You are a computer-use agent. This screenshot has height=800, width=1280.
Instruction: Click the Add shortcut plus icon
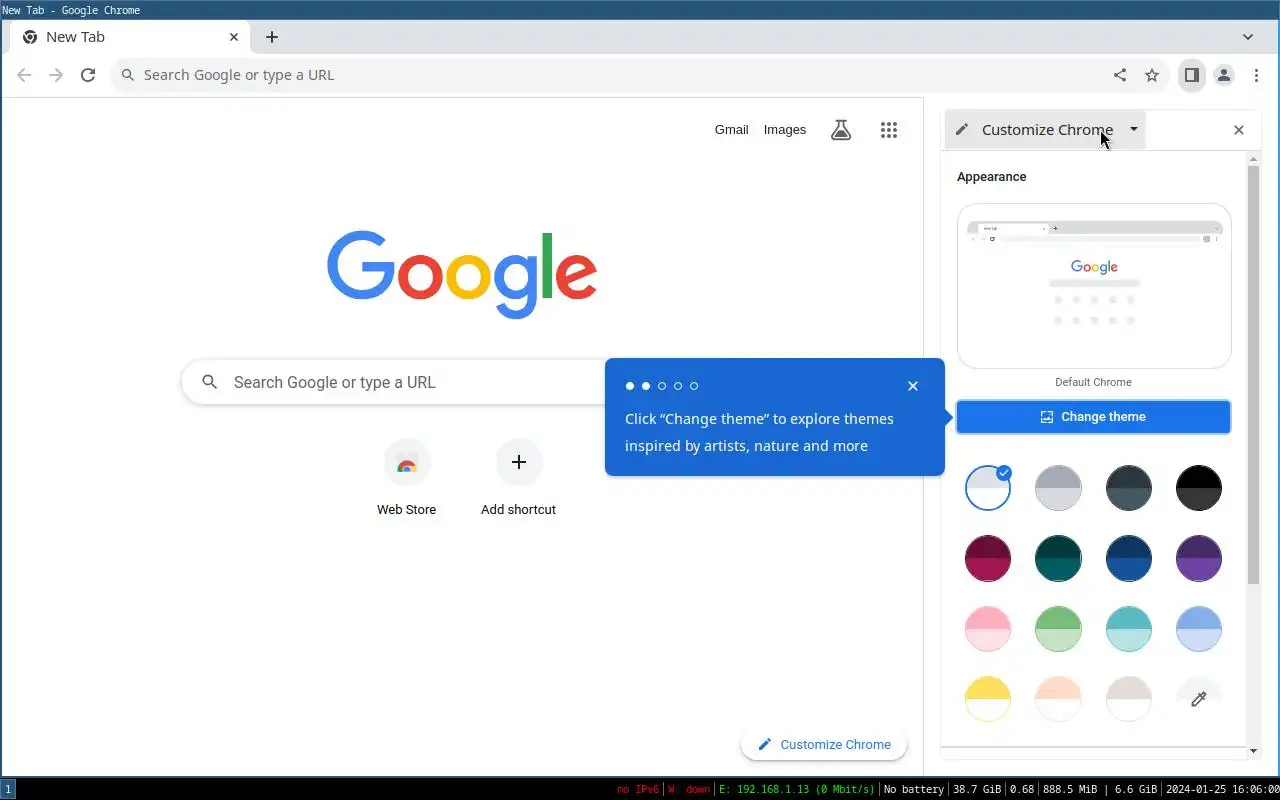pos(519,462)
